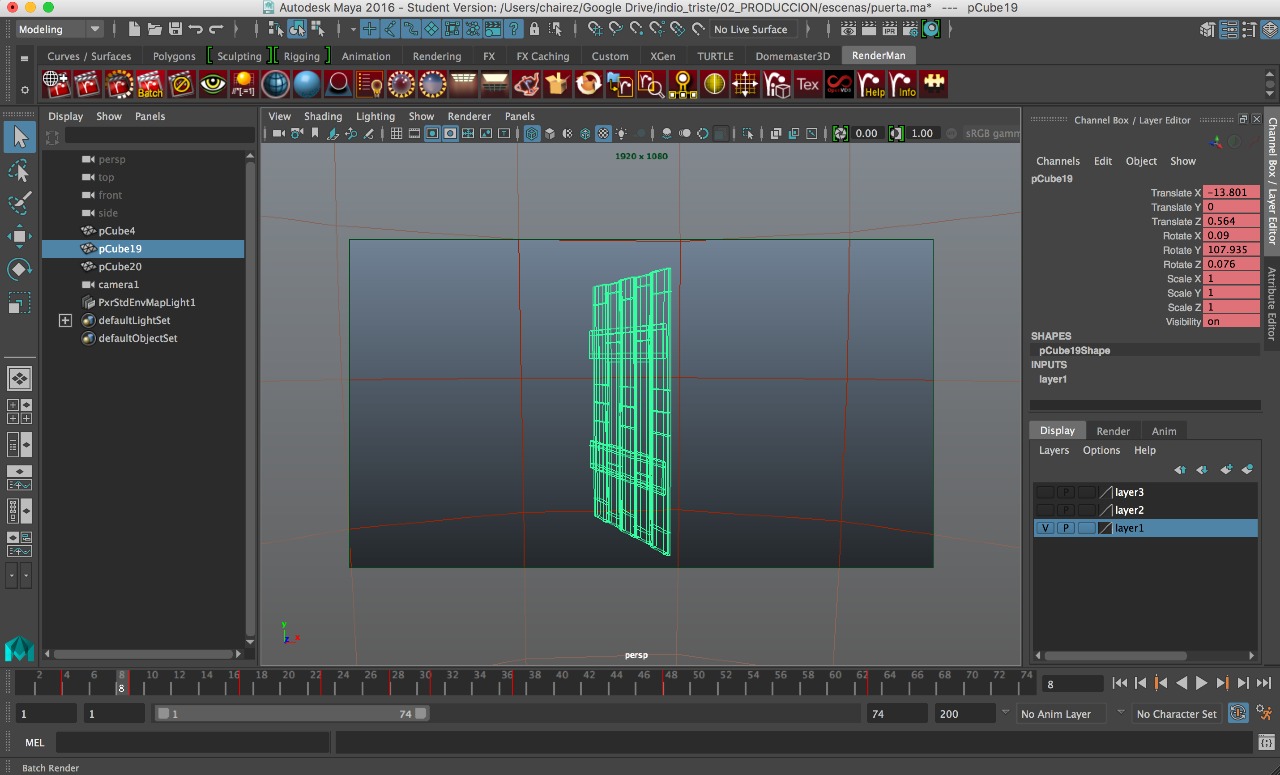
Task: Toggle visibility of layer1
Action: [x=1045, y=528]
